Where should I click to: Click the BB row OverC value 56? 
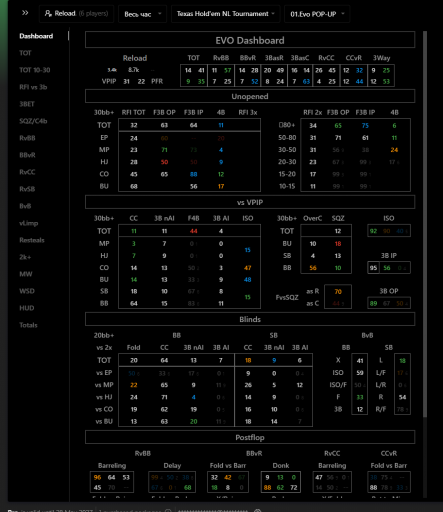(x=313, y=268)
